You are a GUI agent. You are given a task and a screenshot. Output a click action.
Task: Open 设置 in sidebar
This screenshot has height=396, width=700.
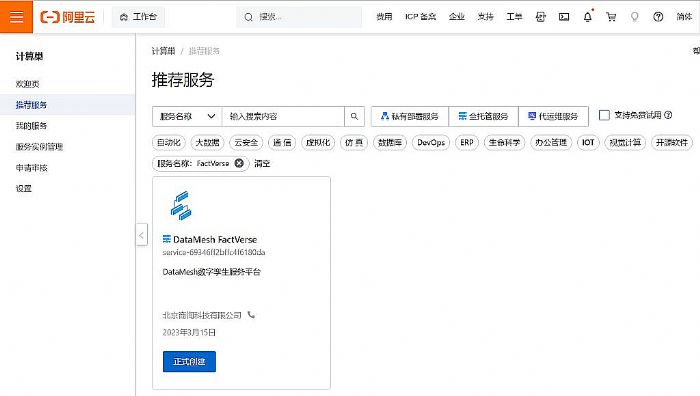(24, 188)
